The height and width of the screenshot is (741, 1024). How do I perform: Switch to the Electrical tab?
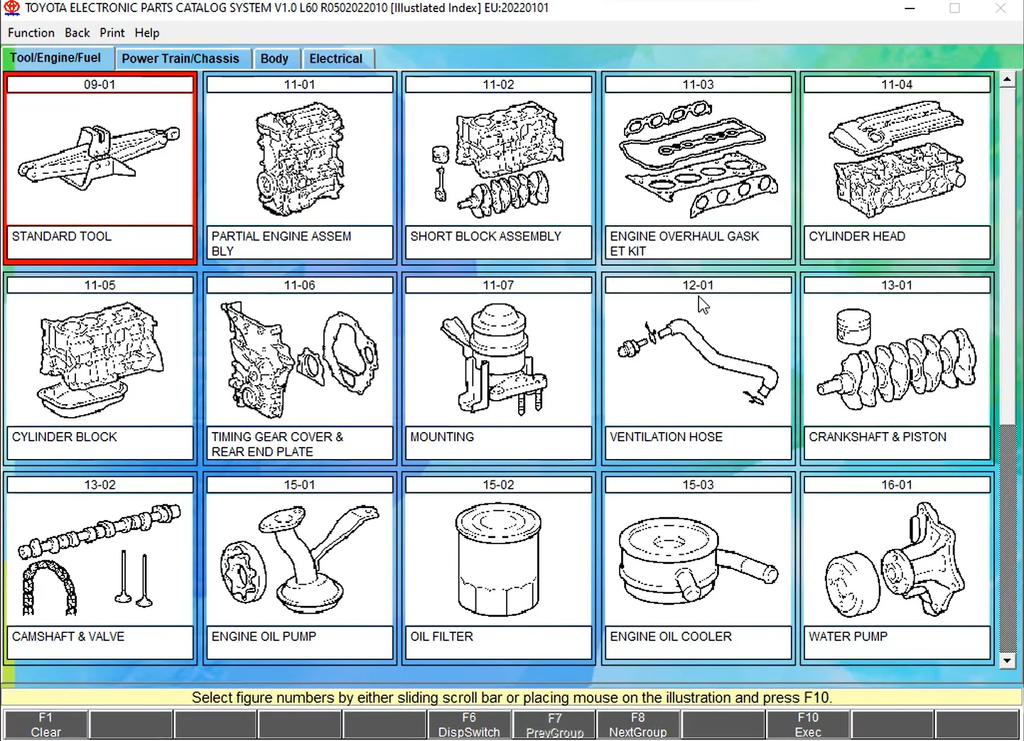(335, 58)
